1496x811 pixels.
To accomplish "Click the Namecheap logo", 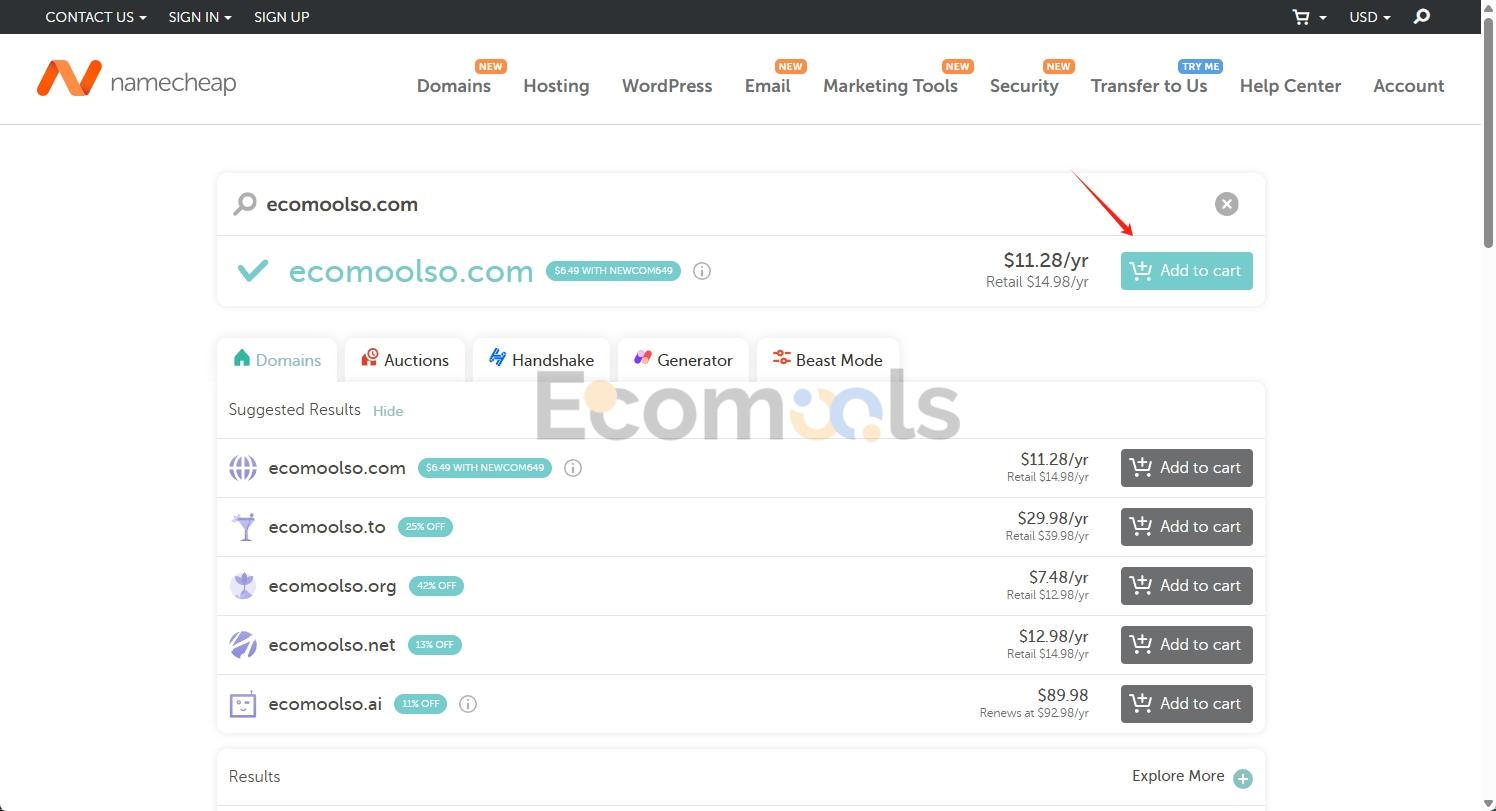I will 136,79.
